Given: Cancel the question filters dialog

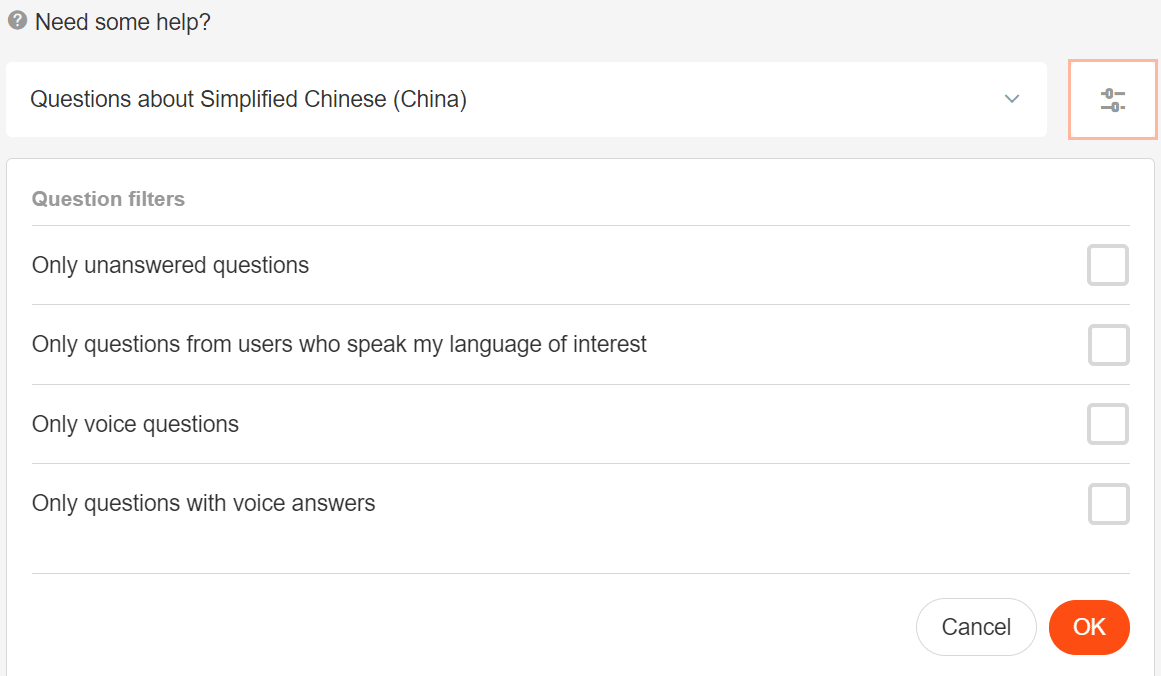Looking at the screenshot, I should click(975, 627).
